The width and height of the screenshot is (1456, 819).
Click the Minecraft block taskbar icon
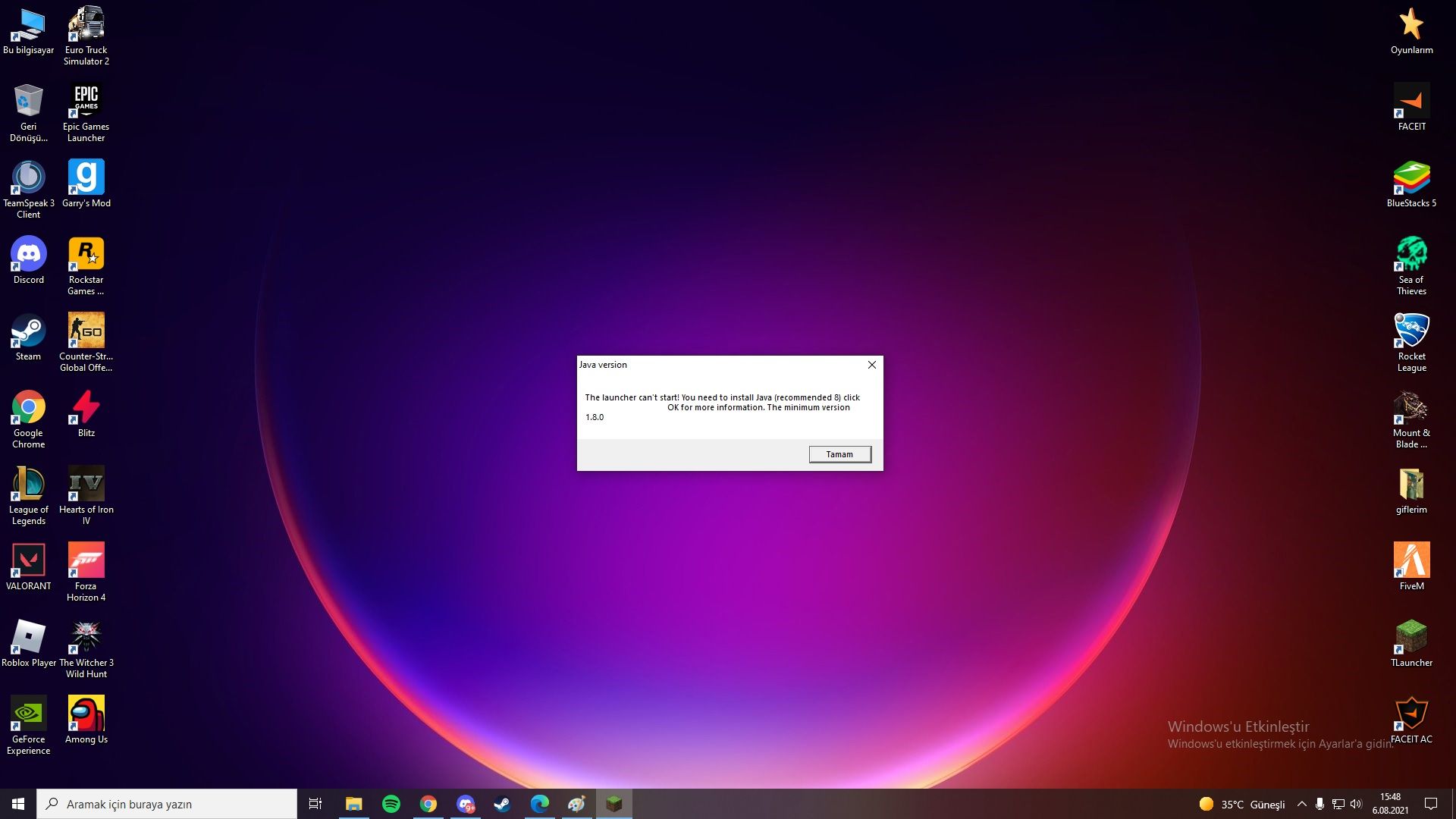pyautogui.click(x=614, y=804)
